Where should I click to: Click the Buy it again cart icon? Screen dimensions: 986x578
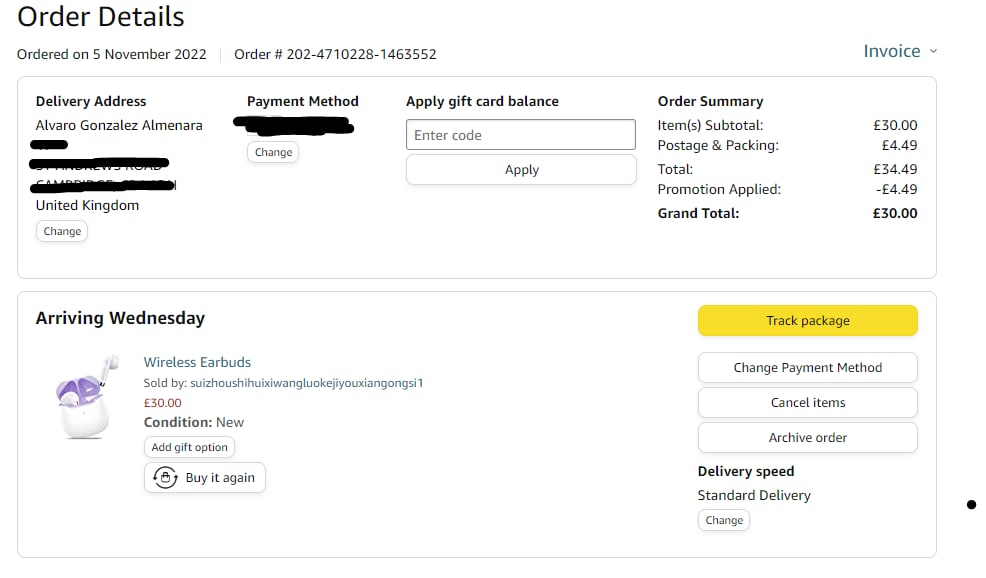coord(165,478)
